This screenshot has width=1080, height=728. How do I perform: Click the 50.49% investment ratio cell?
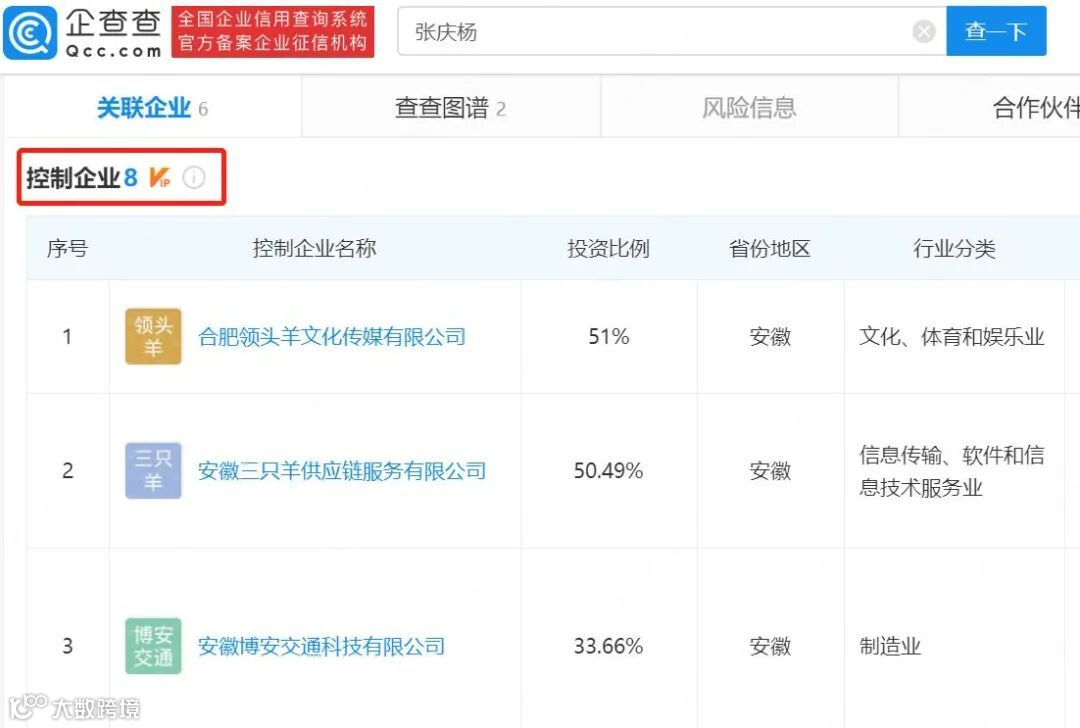point(609,470)
